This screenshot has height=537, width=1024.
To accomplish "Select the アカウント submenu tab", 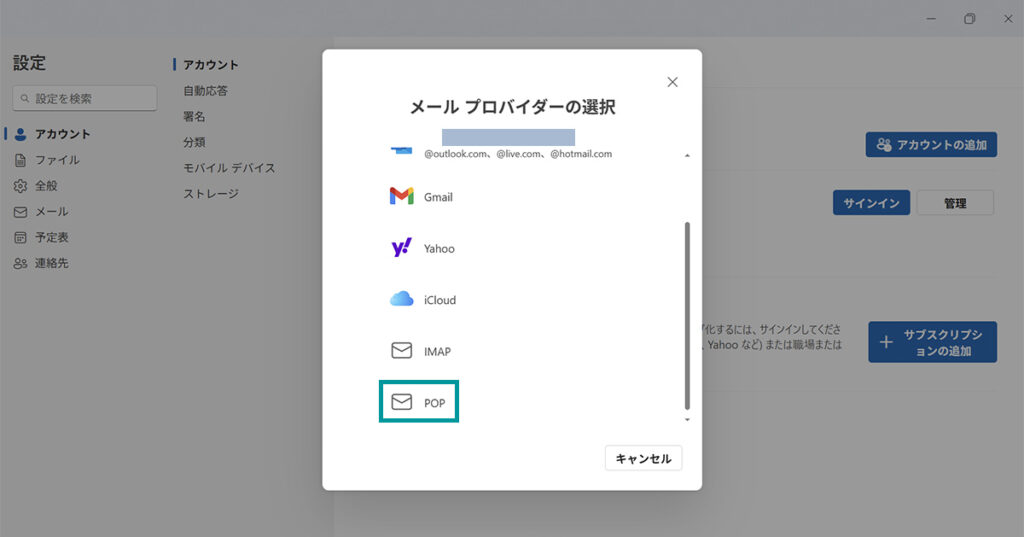I will (x=210, y=65).
